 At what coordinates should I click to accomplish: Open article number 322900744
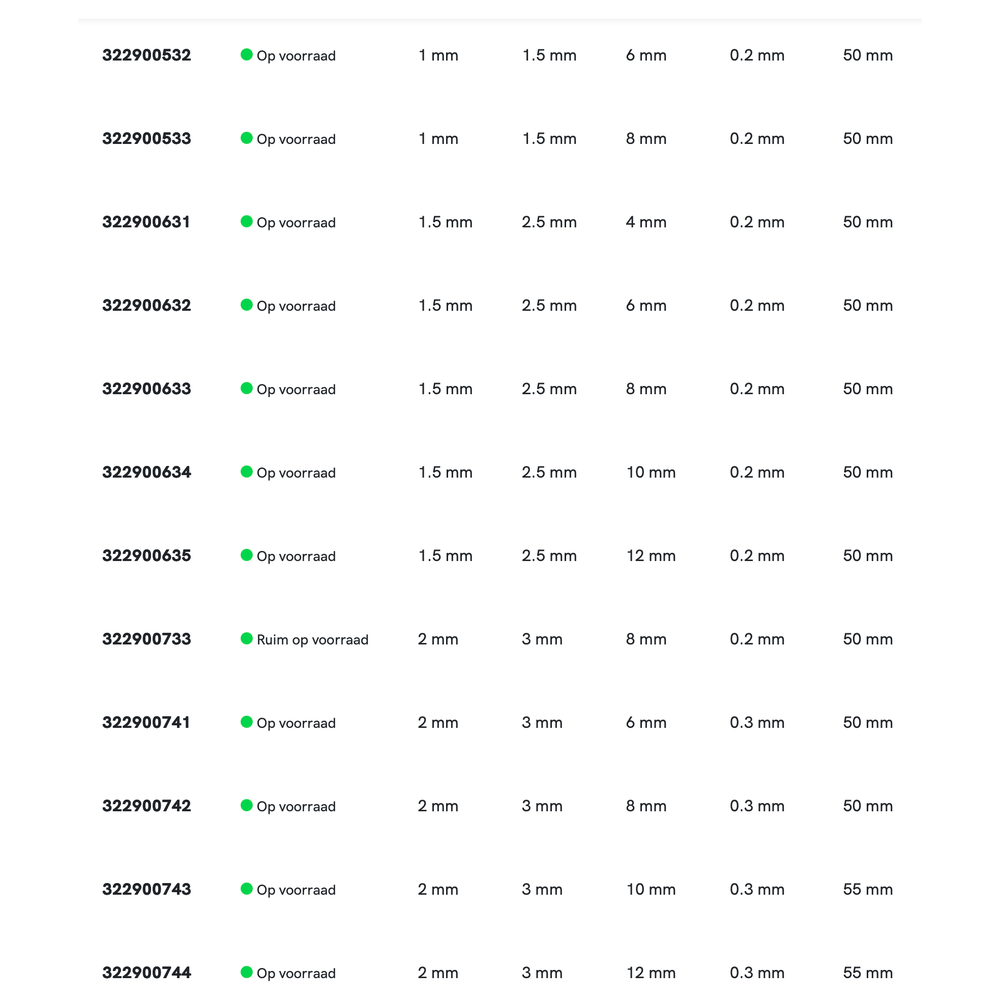tap(146, 973)
